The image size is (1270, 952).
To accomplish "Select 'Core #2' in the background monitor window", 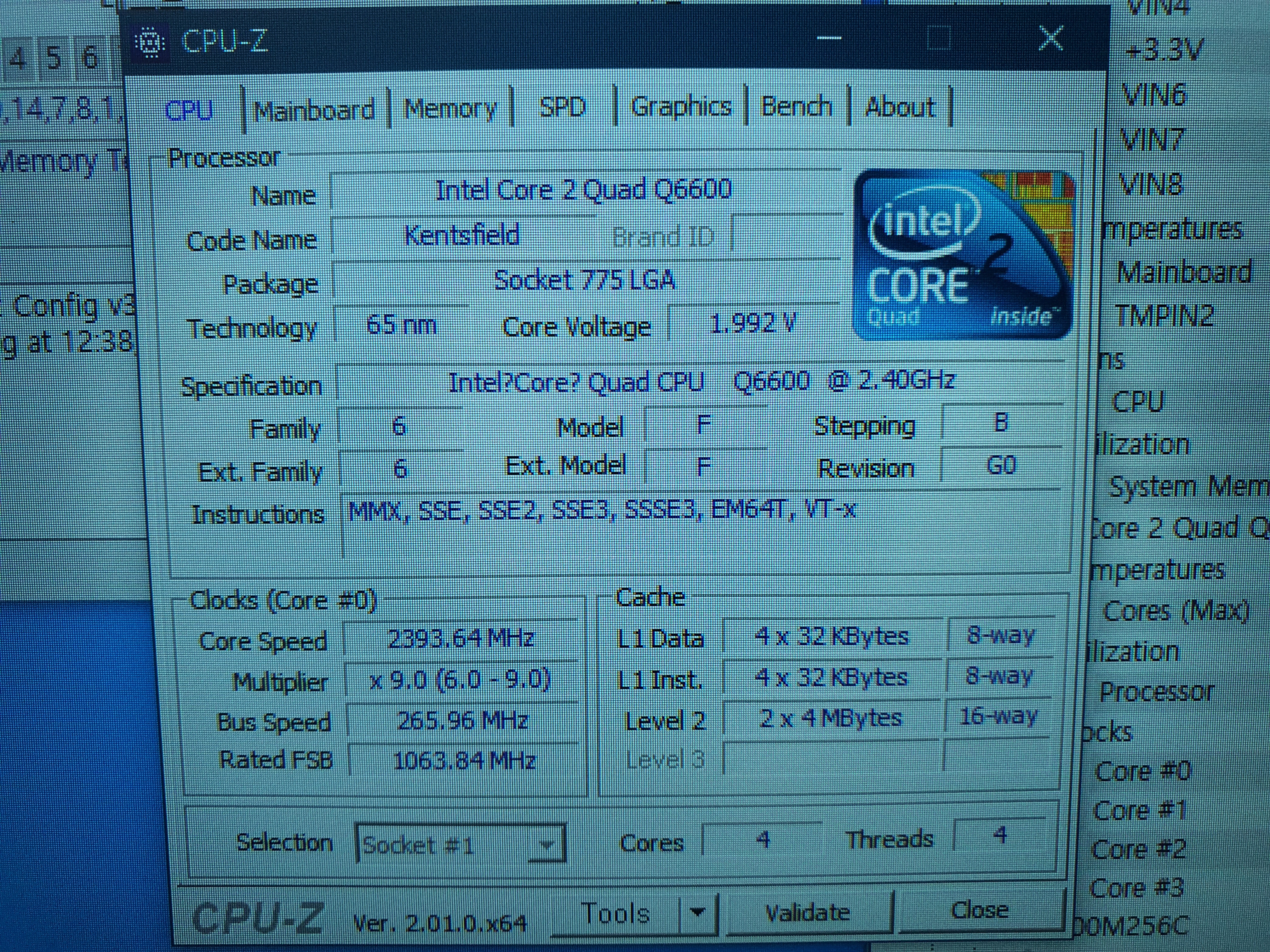I will 1138,849.
